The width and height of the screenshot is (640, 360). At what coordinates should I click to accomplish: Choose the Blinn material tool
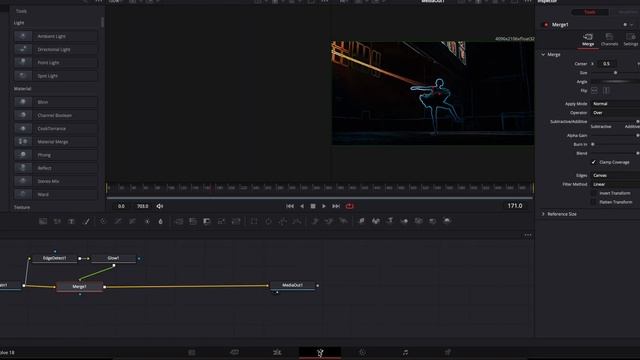(x=56, y=102)
